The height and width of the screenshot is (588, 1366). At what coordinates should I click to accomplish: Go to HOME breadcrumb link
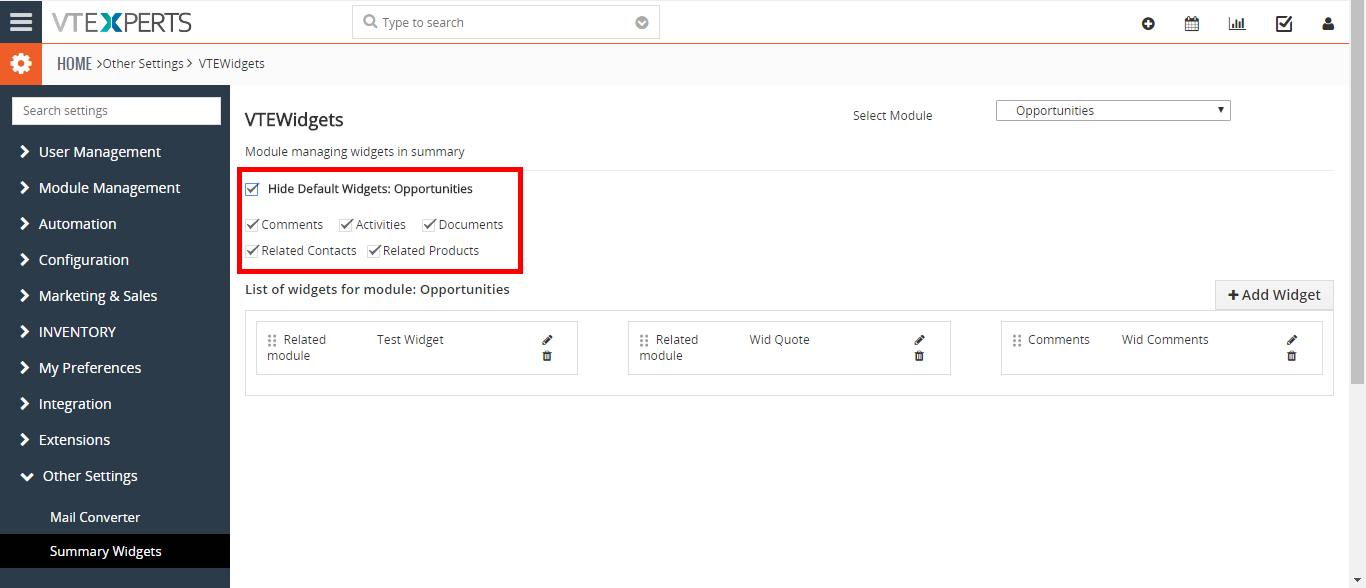tap(74, 64)
